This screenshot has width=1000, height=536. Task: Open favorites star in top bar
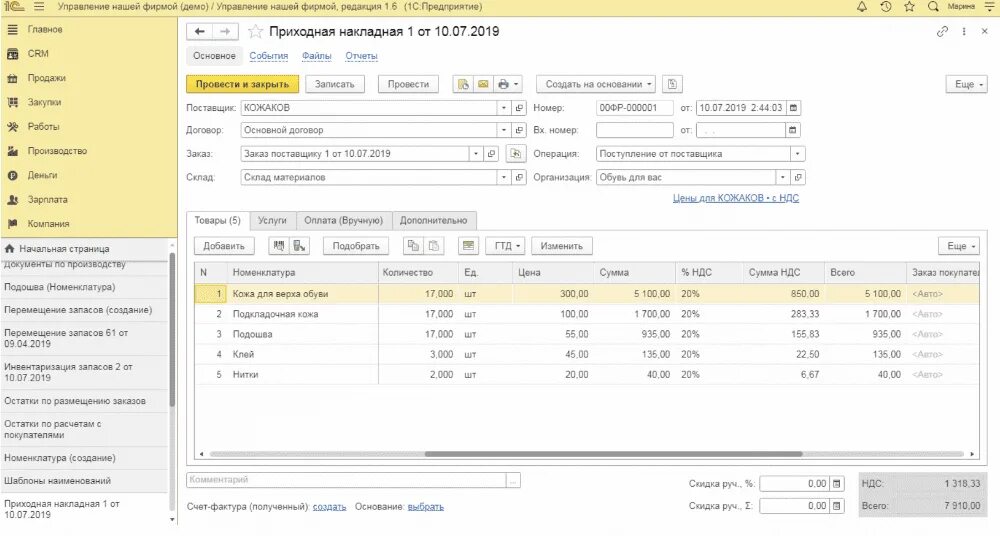909,7
